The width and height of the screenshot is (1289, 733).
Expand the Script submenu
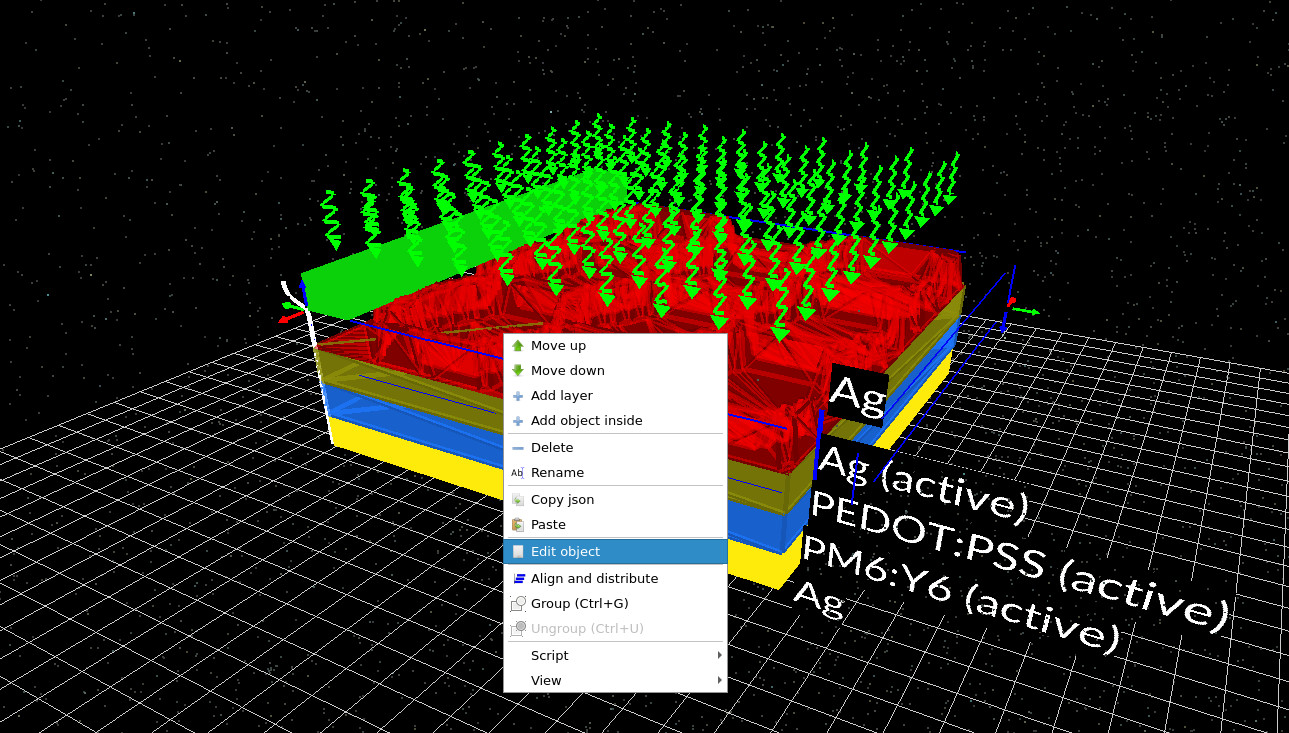(549, 655)
